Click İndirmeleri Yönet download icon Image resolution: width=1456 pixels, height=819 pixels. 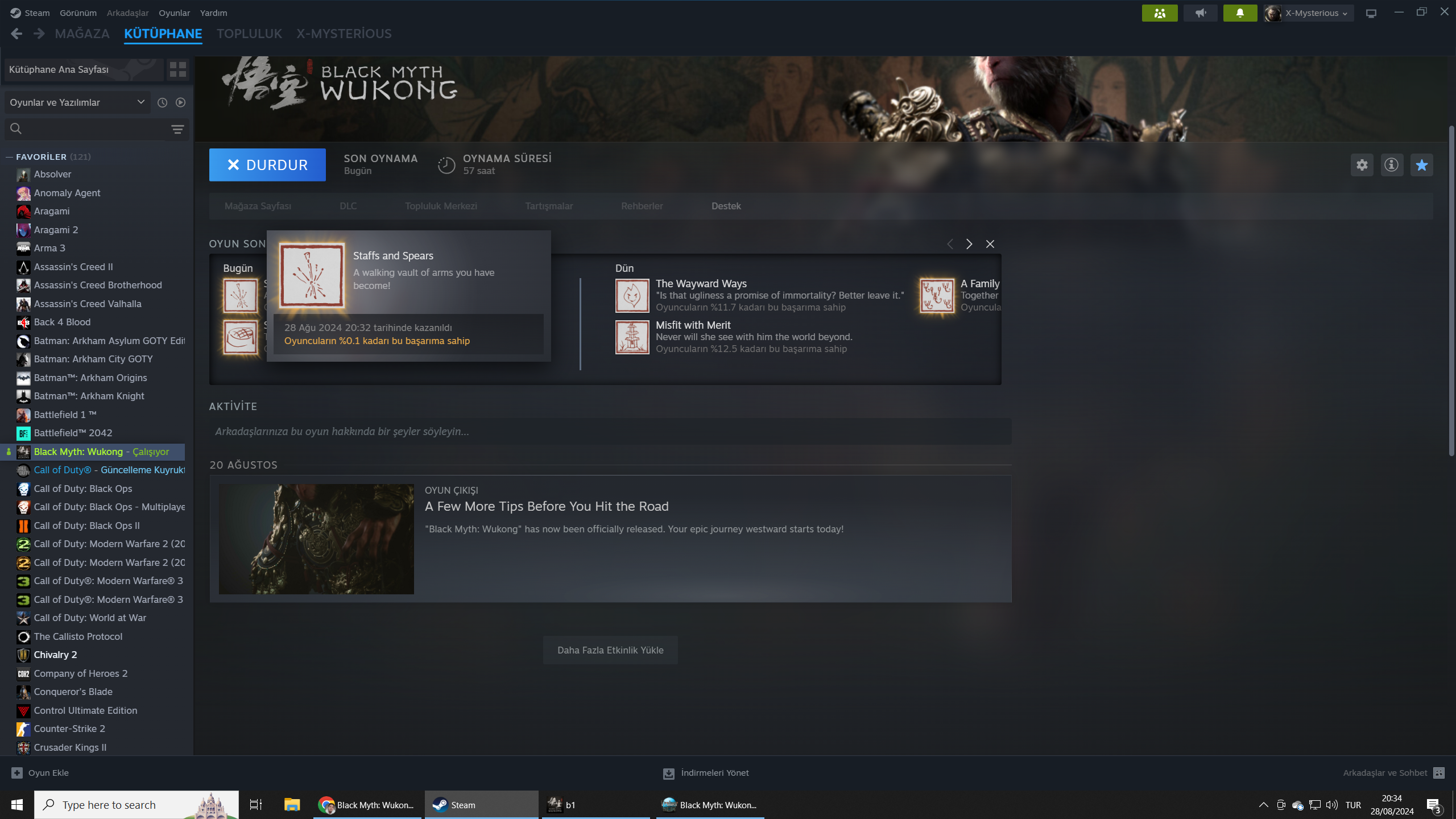(669, 773)
